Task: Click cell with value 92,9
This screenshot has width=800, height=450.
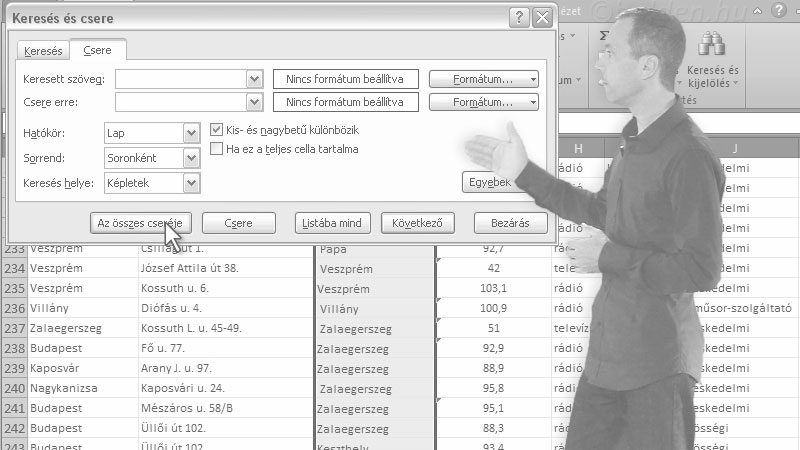Action: [x=493, y=348]
